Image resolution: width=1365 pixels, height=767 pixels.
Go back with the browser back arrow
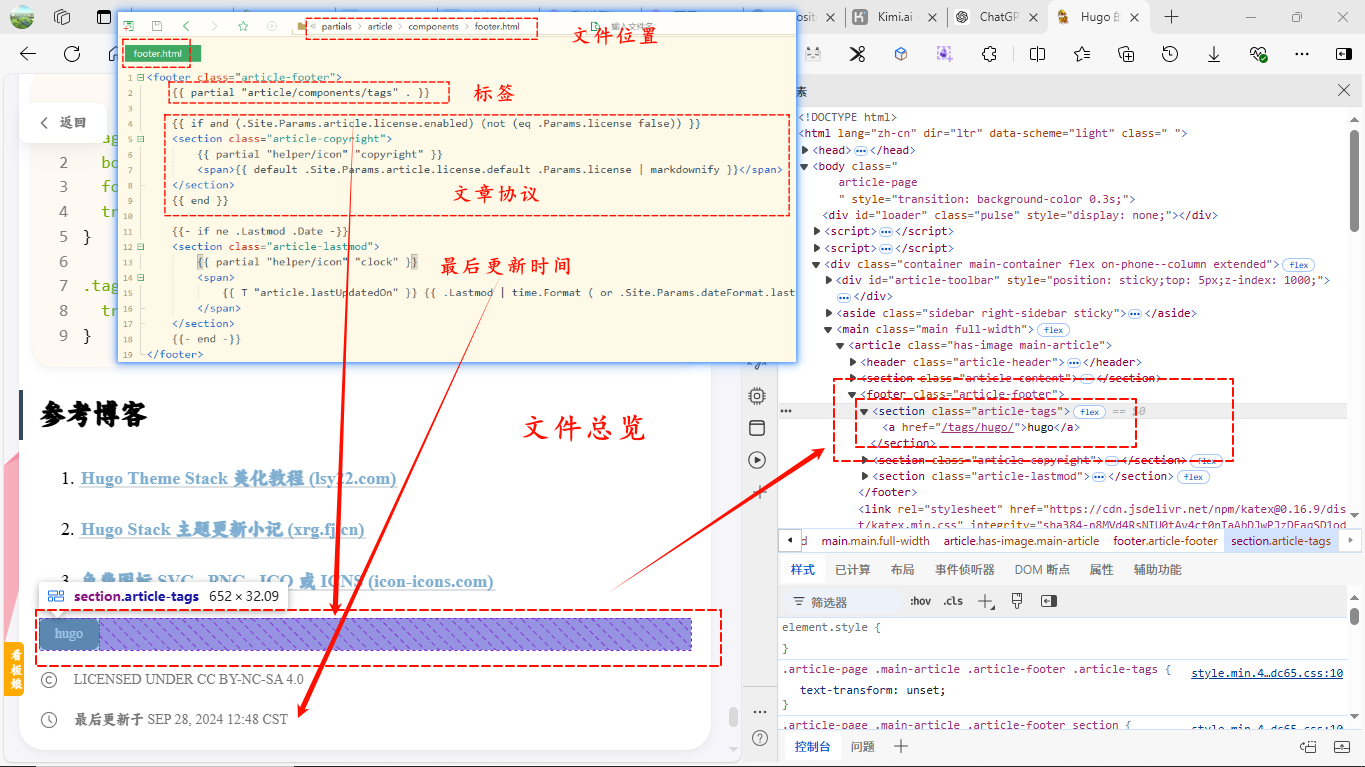[28, 54]
